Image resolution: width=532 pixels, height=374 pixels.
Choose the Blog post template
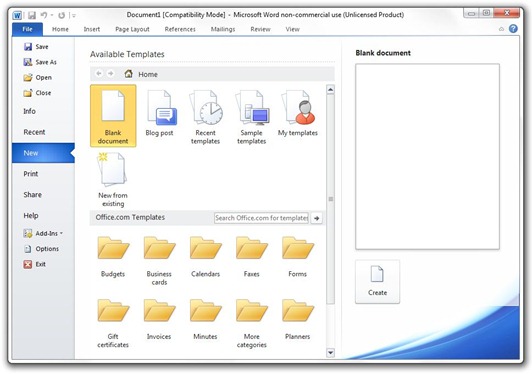coord(159,113)
